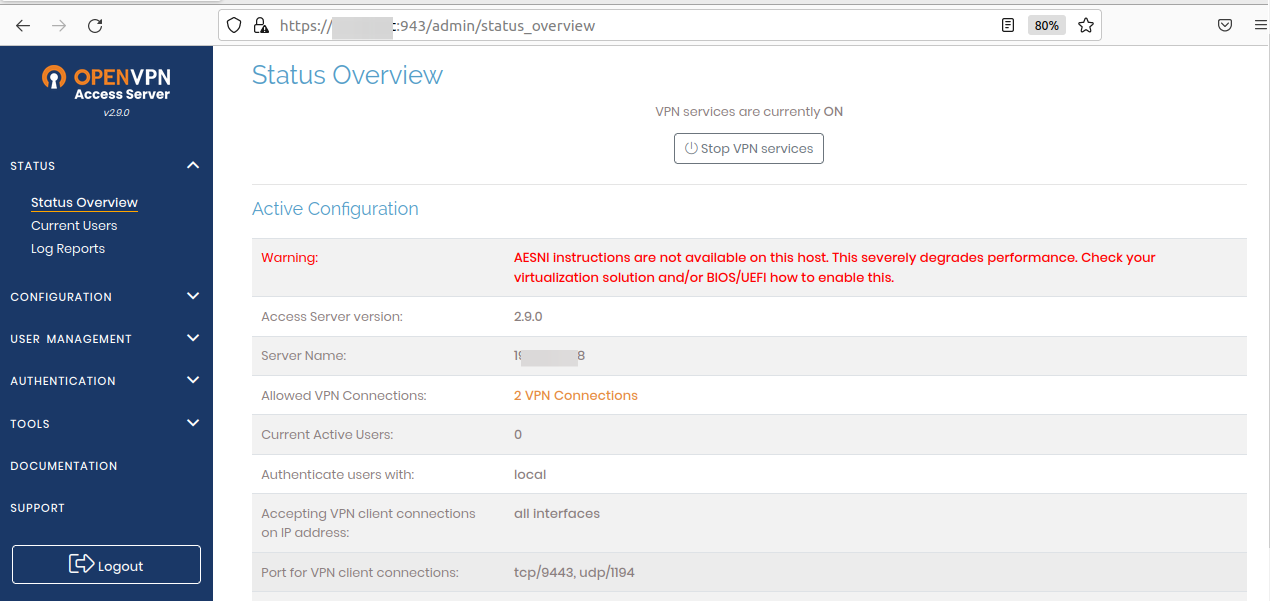1270x601 pixels.
Task: Go back with browser back arrow
Action: tap(23, 25)
